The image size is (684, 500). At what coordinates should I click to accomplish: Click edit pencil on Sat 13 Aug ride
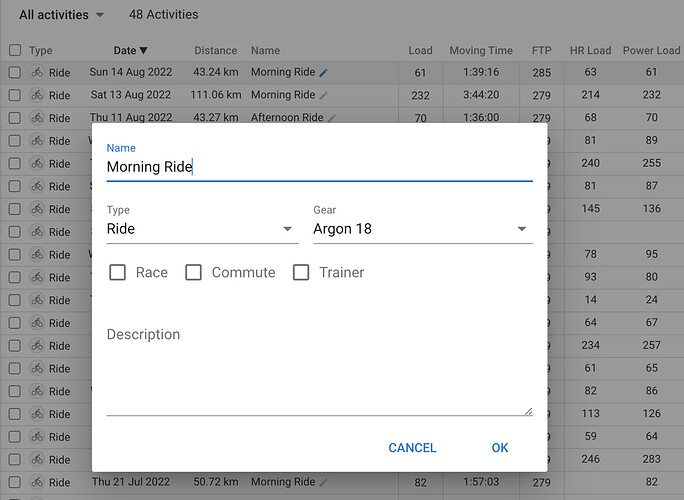pos(323,96)
